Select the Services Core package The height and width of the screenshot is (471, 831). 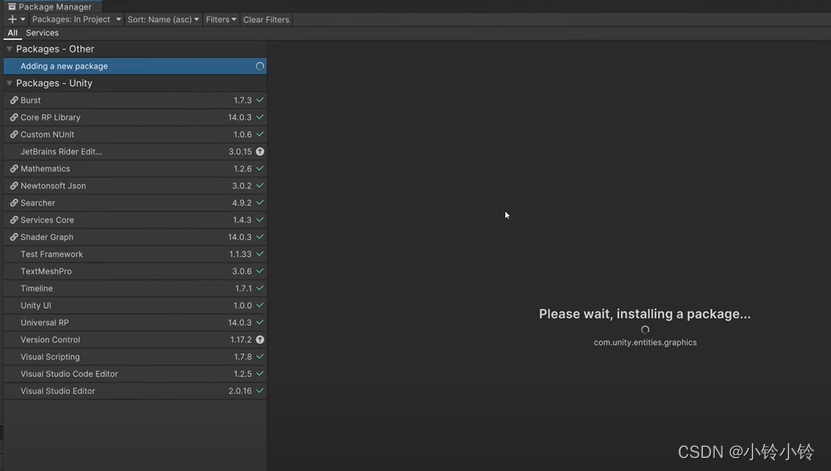pyautogui.click(x=135, y=220)
